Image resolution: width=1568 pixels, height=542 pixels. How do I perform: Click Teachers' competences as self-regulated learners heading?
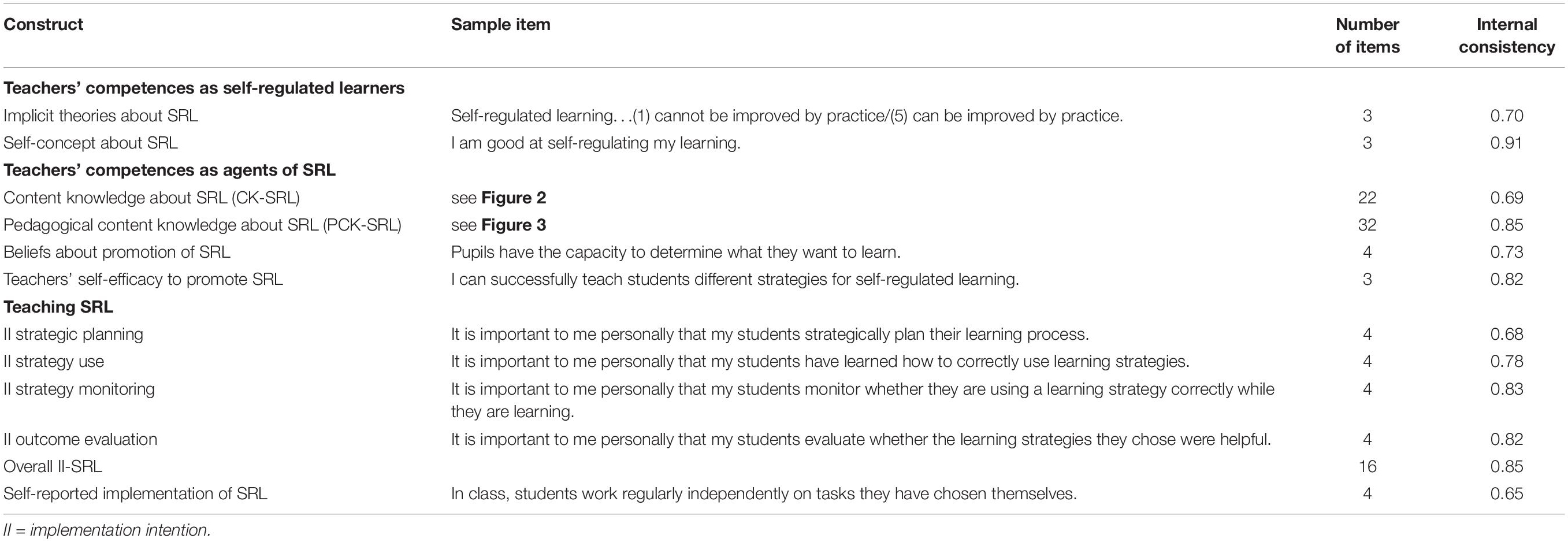(204, 88)
